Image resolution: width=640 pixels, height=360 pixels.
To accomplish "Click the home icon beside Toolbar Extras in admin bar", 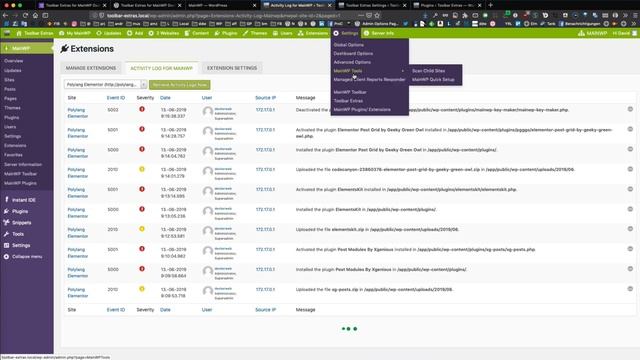I will pos(19,33).
